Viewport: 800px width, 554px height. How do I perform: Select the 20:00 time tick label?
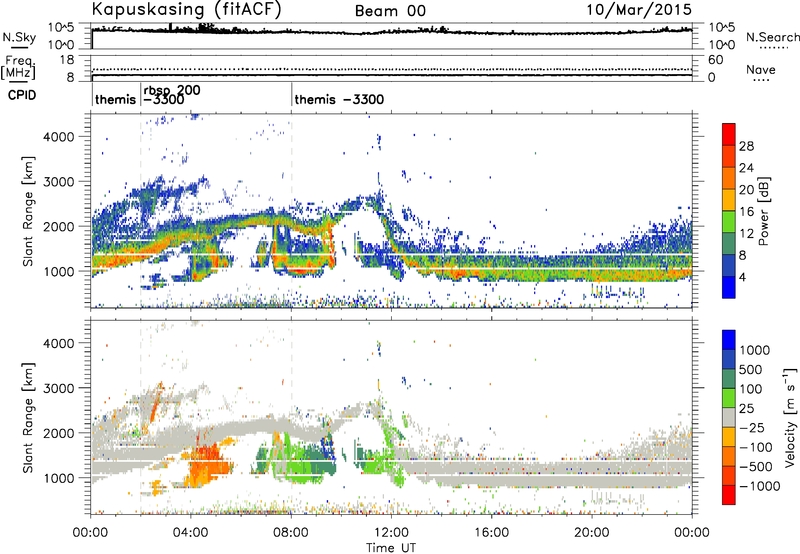pos(591,533)
